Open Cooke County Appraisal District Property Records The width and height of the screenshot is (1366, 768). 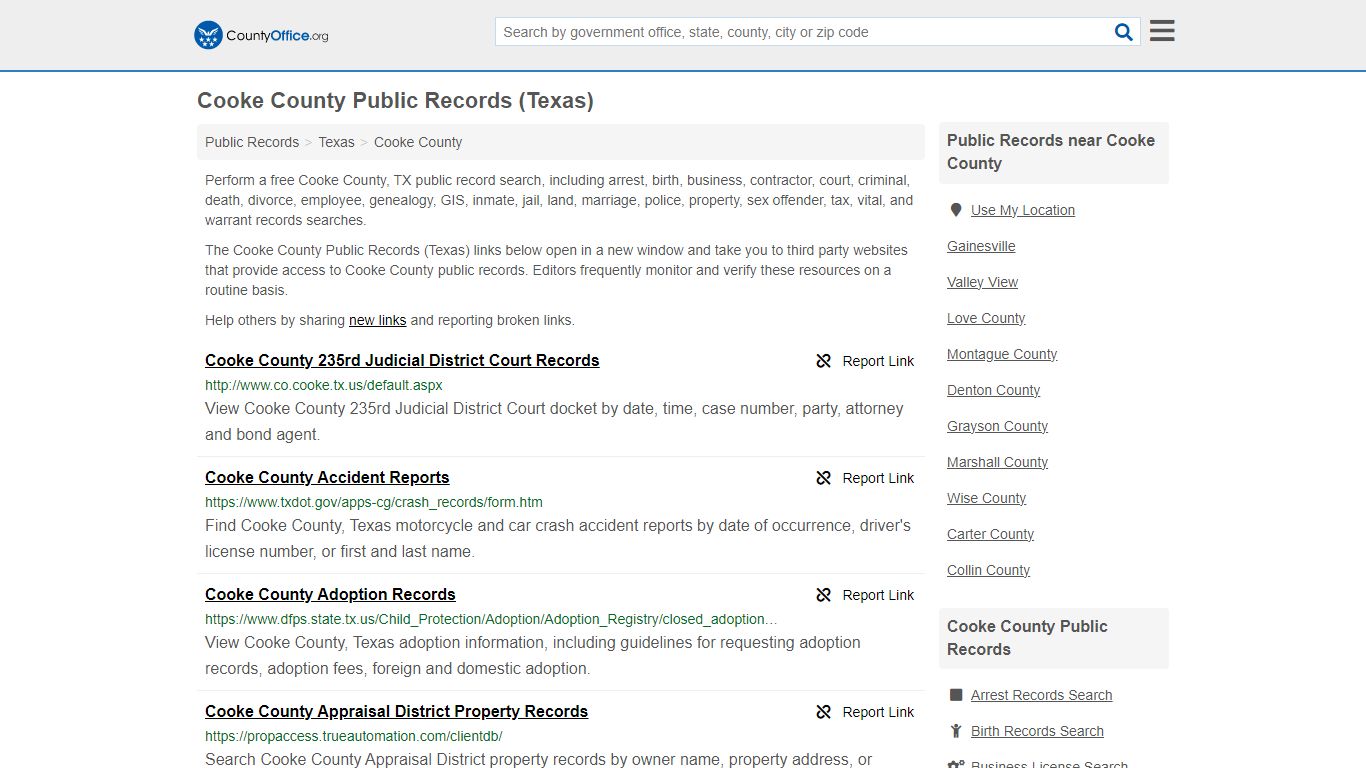coord(396,711)
